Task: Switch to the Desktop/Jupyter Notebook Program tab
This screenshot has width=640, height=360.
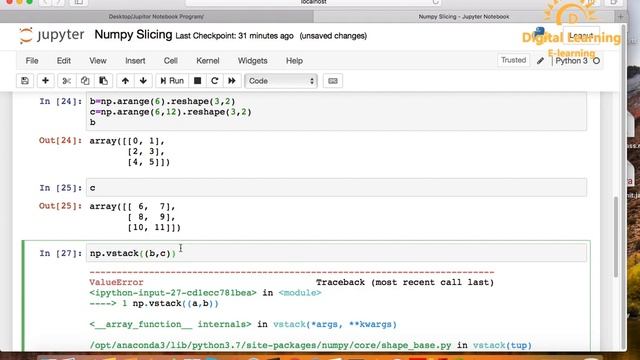Action: [156, 17]
